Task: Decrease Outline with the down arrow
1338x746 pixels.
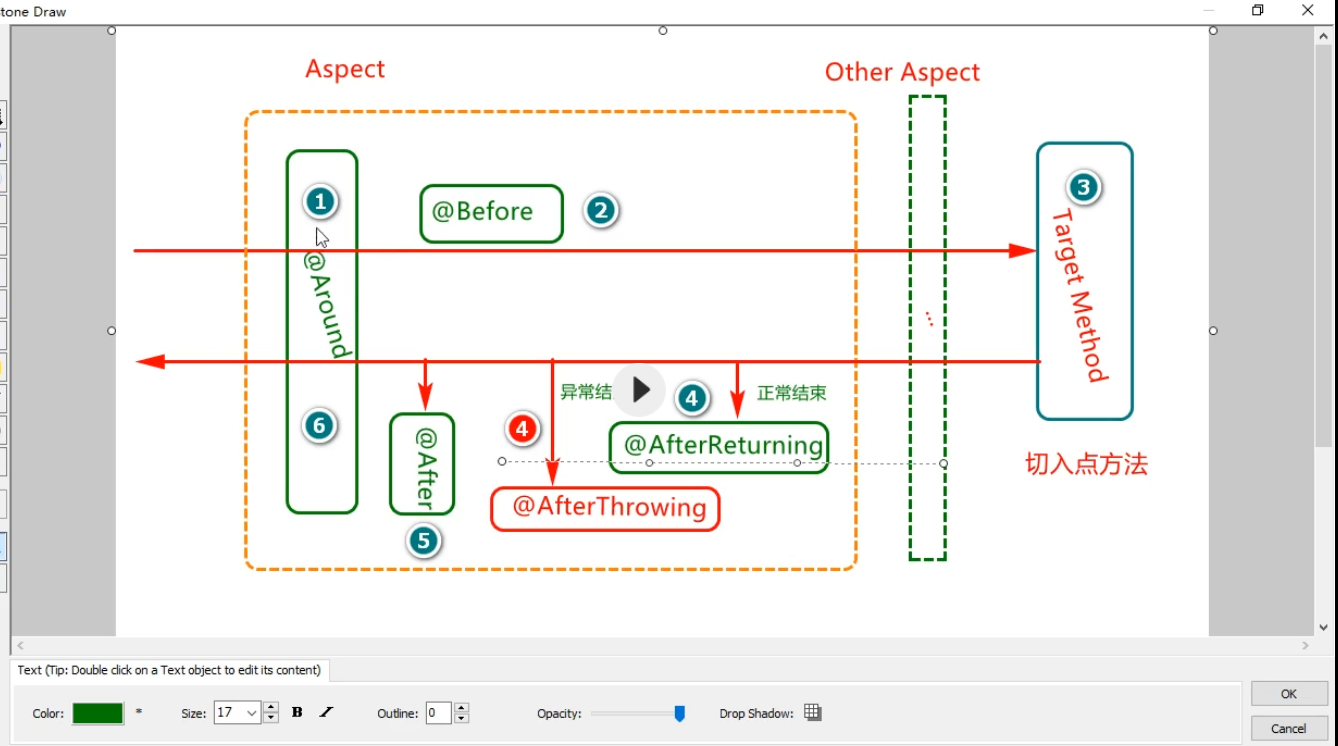Action: click(461, 719)
